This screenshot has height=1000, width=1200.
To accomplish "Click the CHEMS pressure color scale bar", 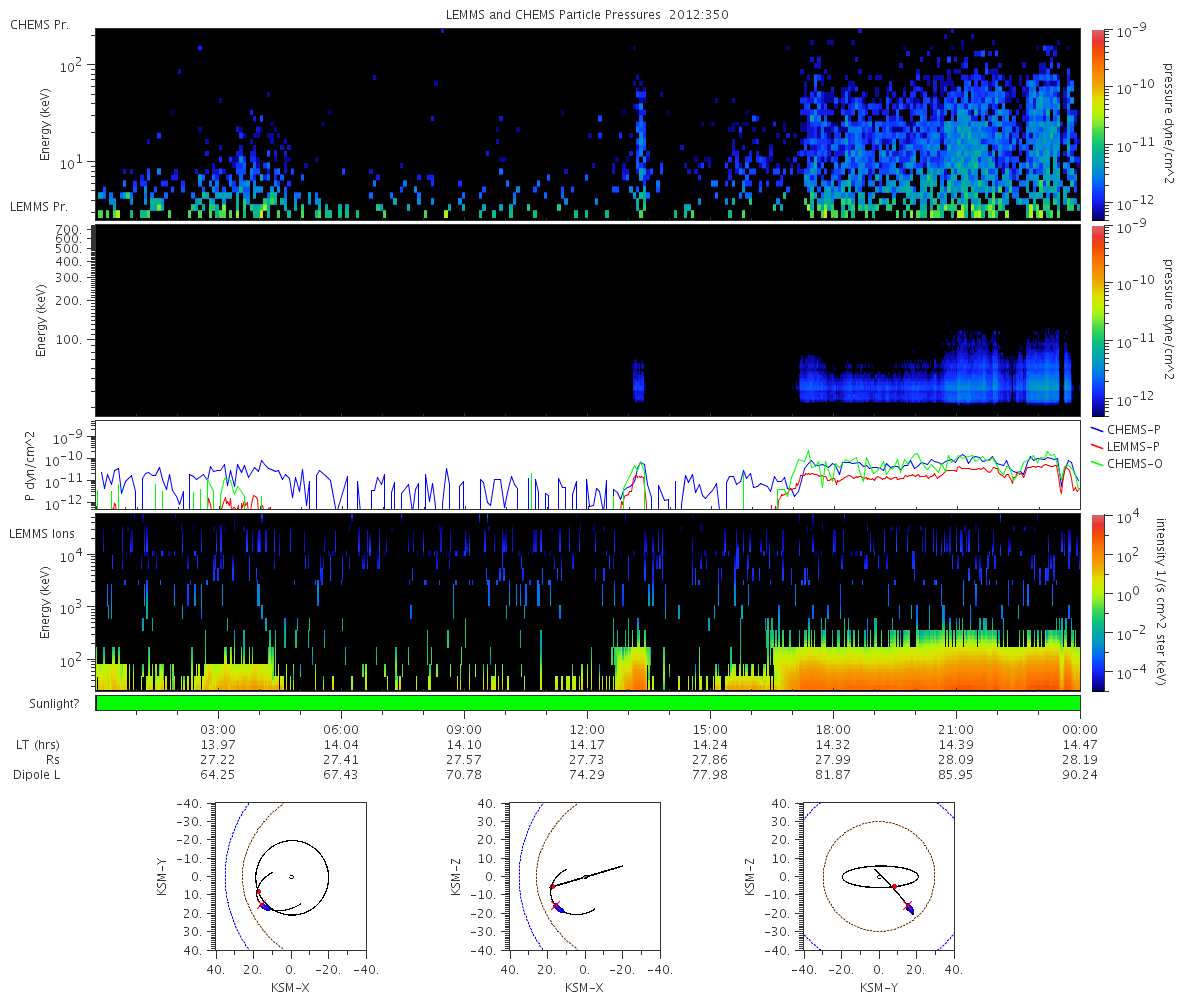I will coord(1098,124).
